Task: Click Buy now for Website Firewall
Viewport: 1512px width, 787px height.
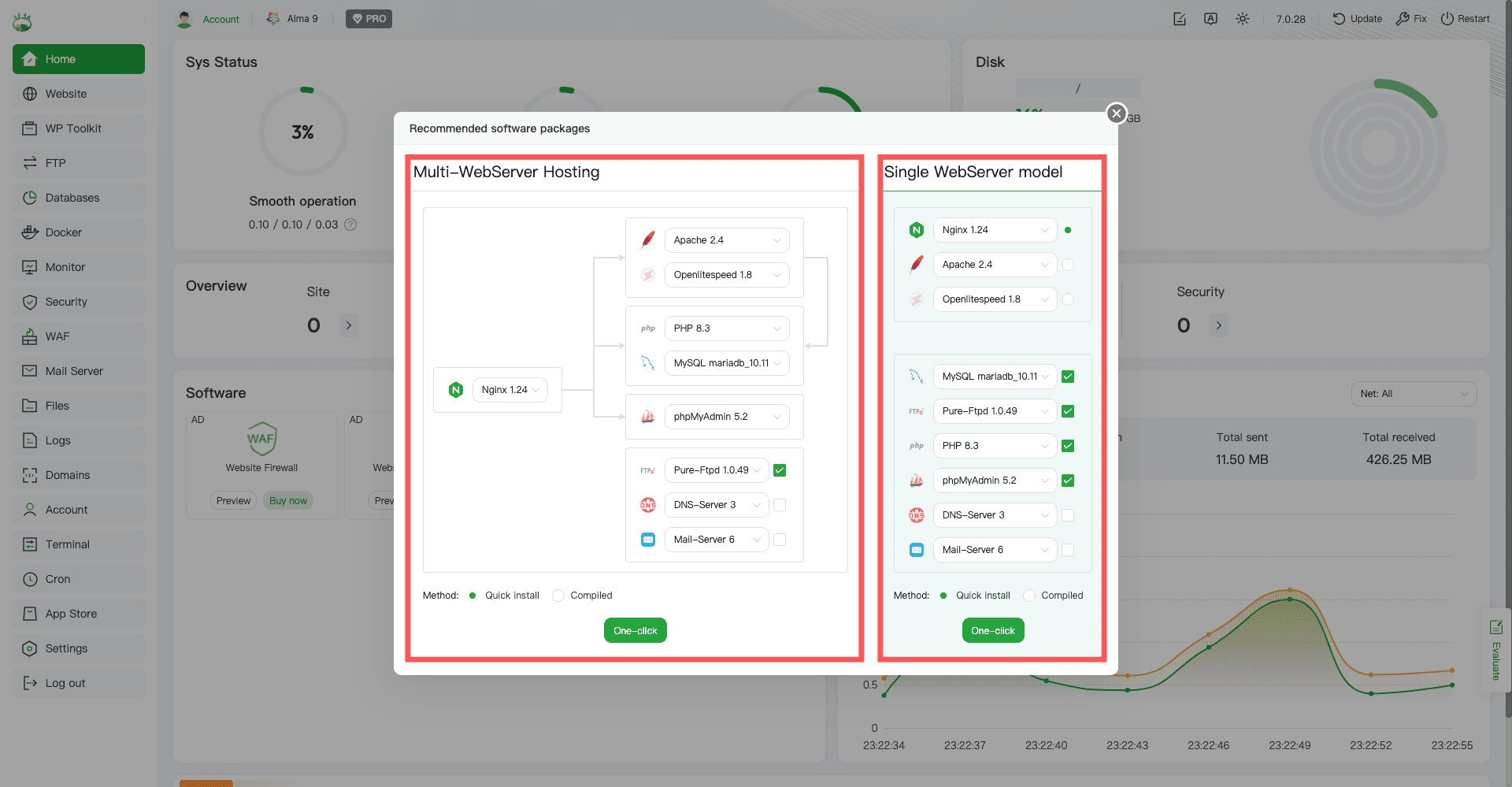Action: pyautogui.click(x=287, y=500)
